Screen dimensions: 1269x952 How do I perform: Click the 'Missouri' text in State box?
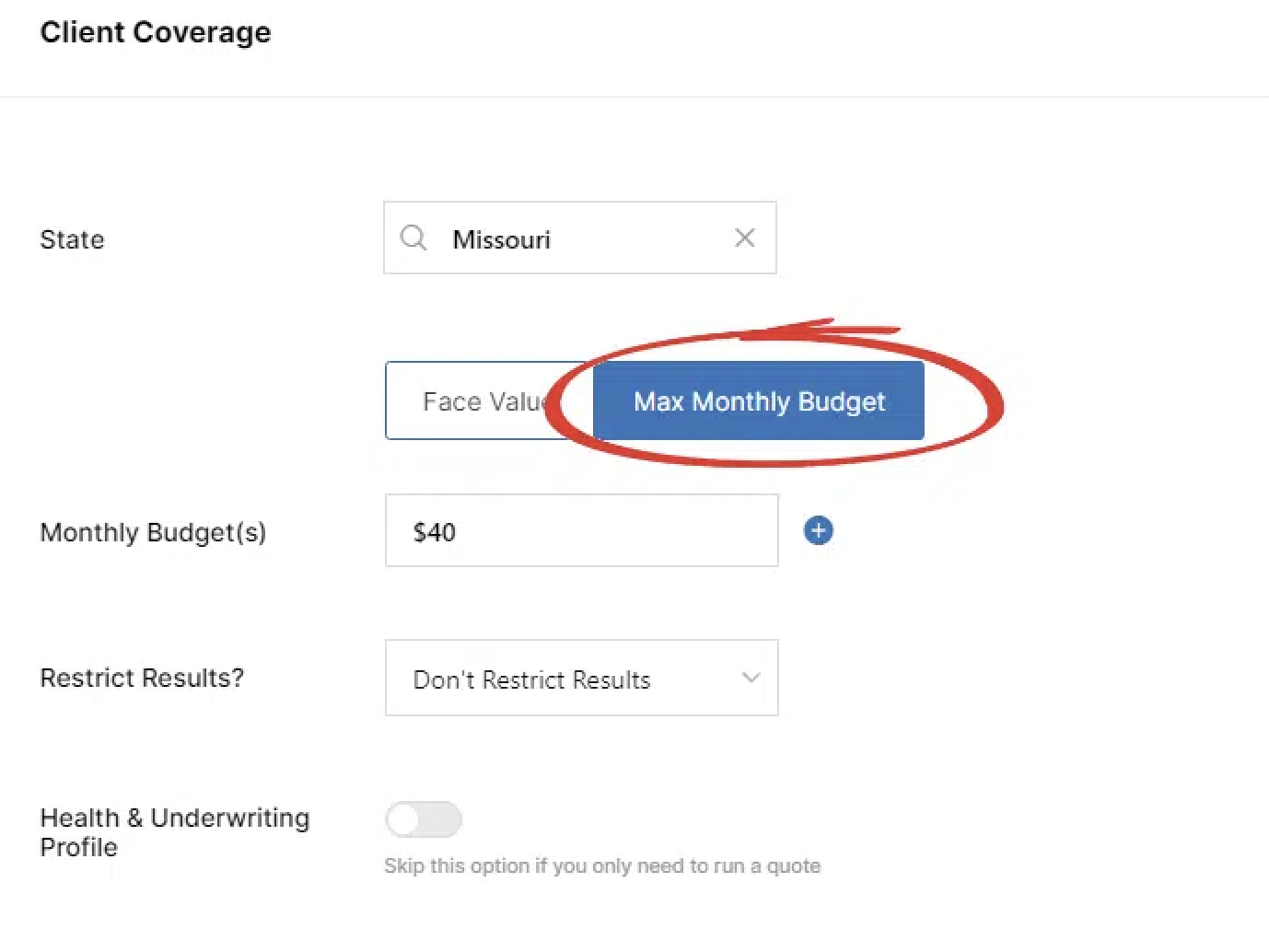(501, 239)
